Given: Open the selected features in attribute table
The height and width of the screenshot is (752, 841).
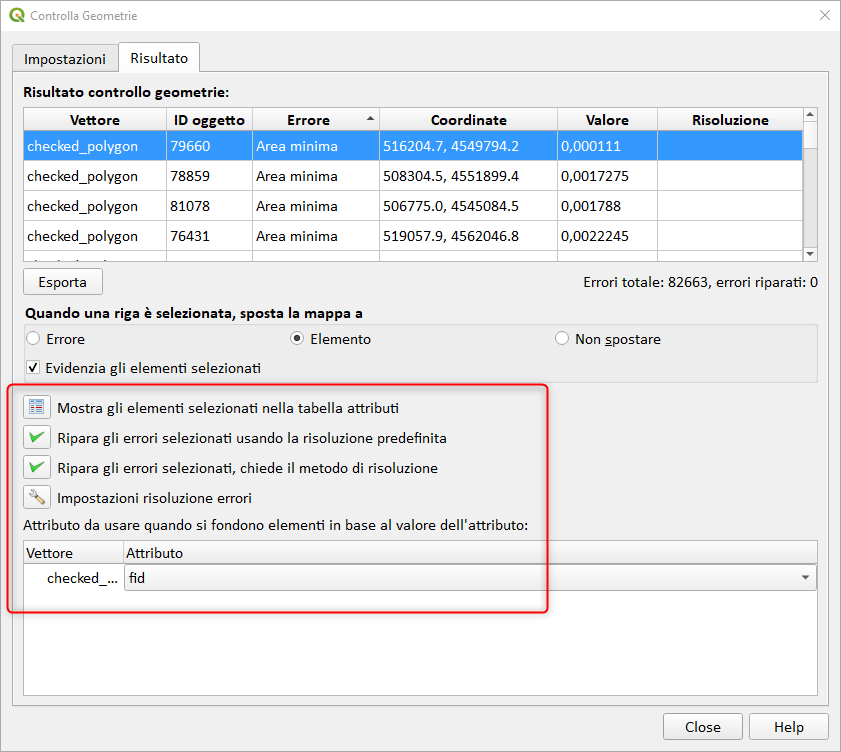Looking at the screenshot, I should click(37, 407).
